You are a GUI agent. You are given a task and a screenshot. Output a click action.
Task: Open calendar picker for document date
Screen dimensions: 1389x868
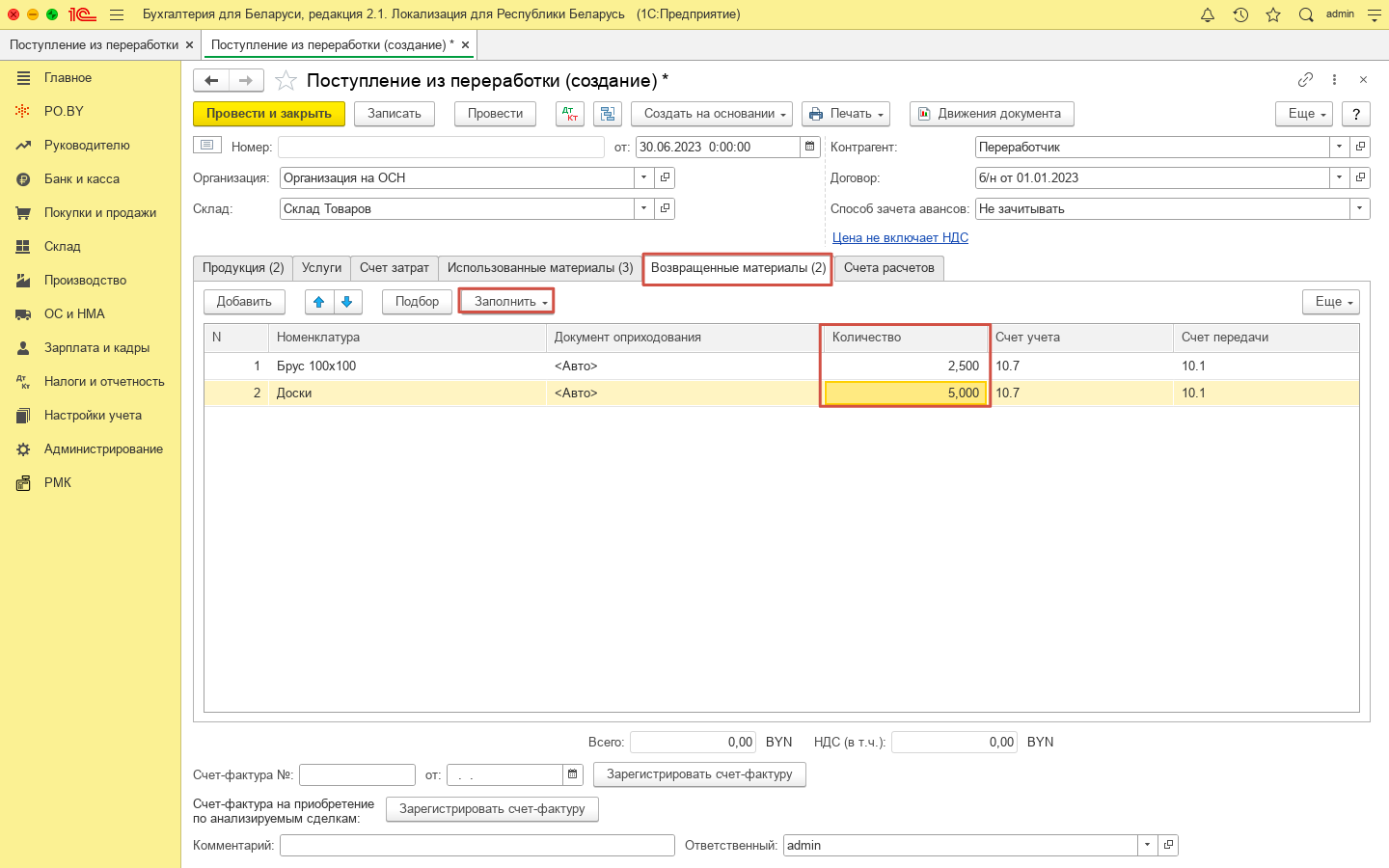click(810, 147)
